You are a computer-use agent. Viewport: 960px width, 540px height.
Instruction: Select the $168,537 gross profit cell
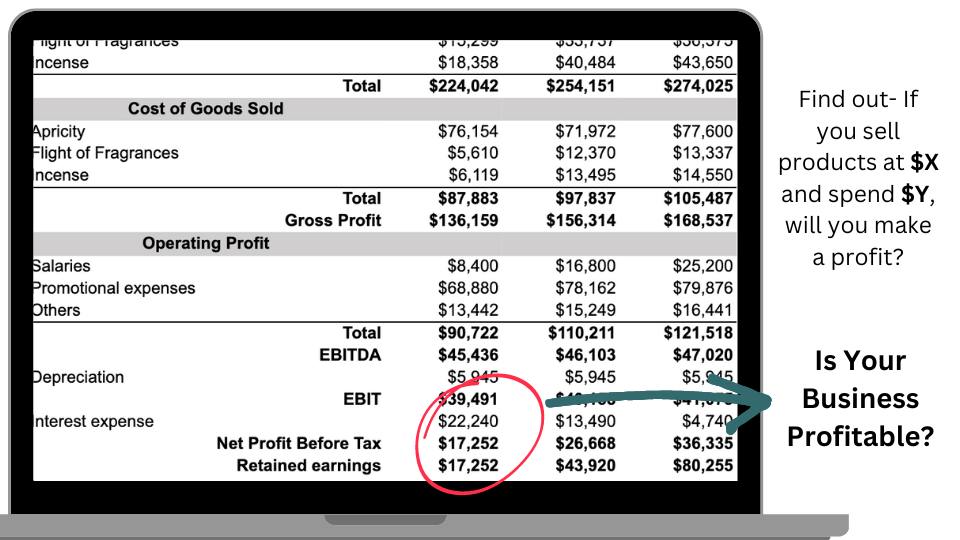(698, 220)
